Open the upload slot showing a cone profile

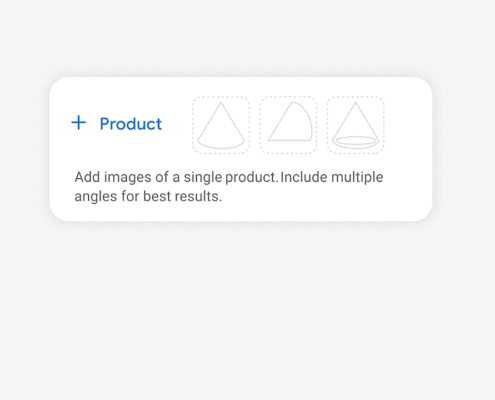[288, 125]
